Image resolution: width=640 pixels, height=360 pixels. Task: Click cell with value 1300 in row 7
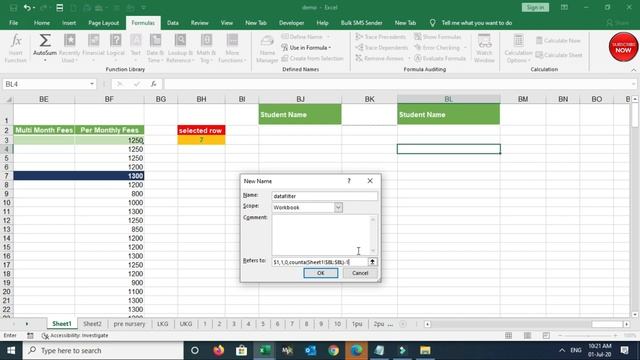(x=109, y=176)
